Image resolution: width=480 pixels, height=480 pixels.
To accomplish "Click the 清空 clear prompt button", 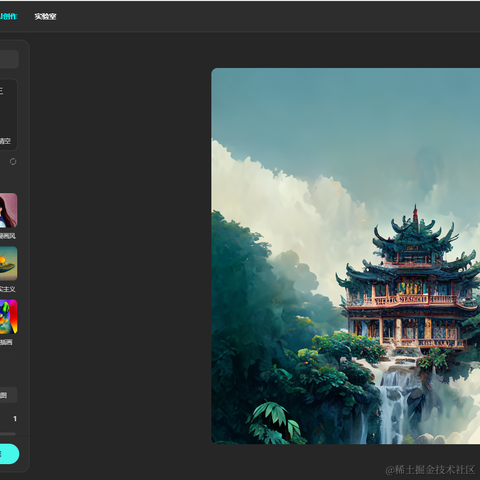I will (x=5, y=141).
